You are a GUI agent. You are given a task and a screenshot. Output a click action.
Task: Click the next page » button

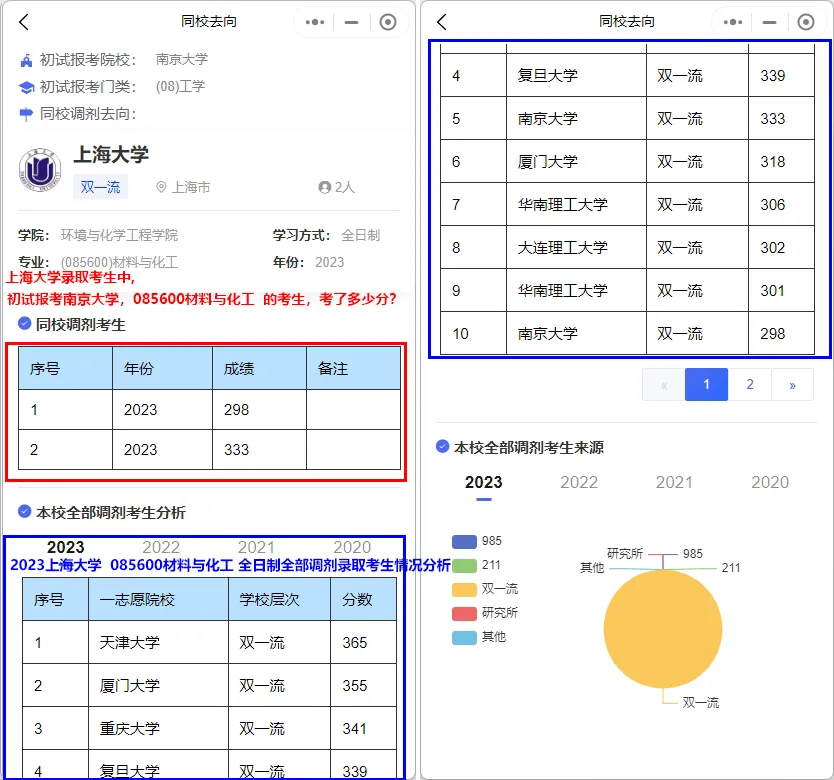793,384
